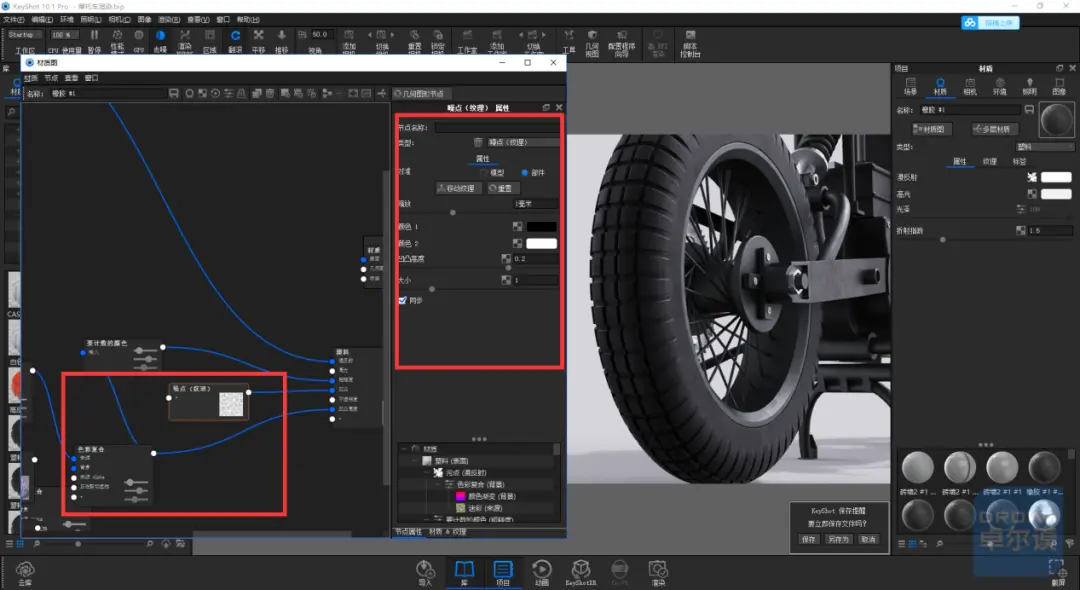Screen dimensions: 1080x590
Task: Switch to the 相机 camera tab in project panel
Action: point(970,87)
